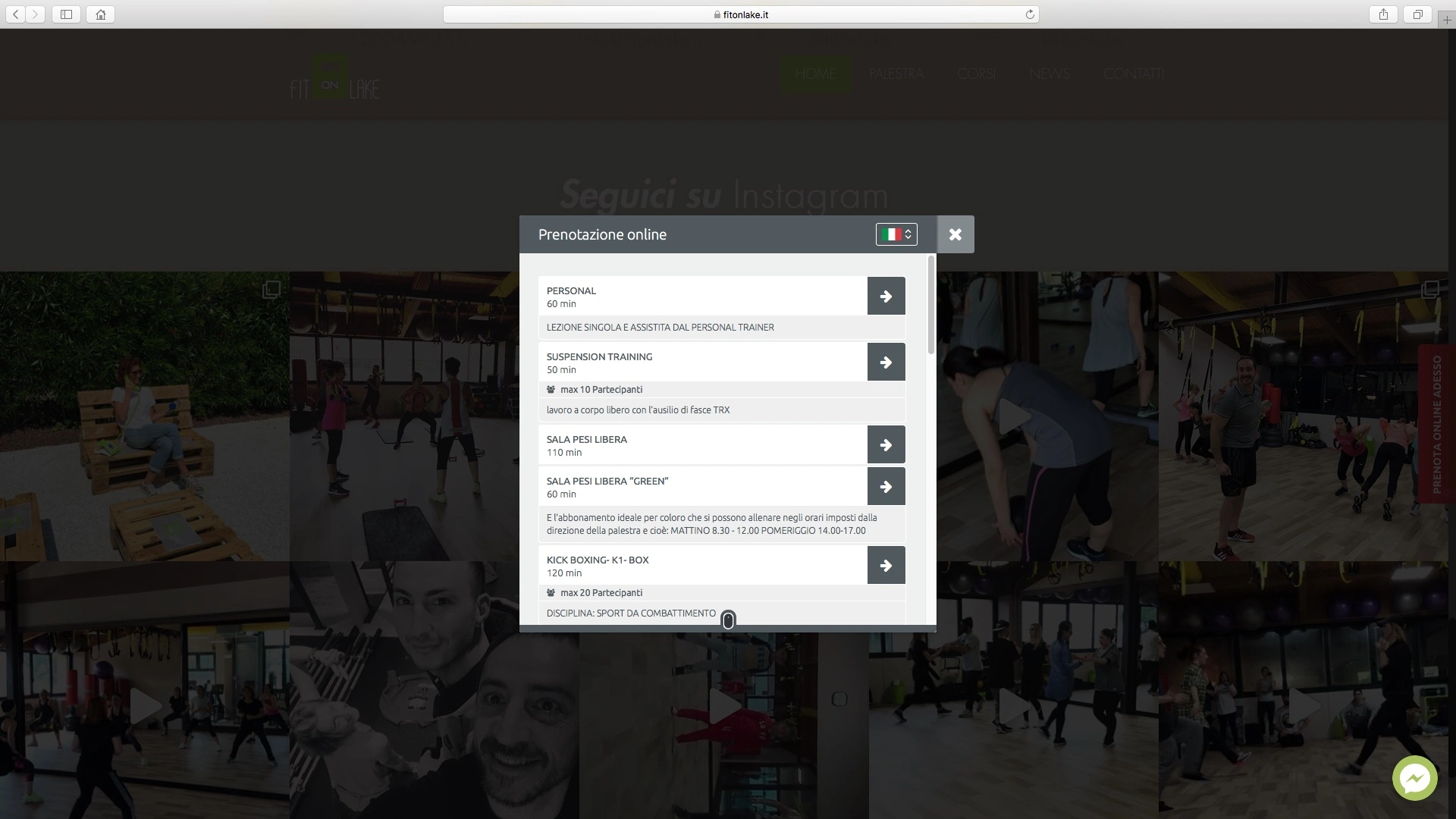The image size is (1456, 819).
Task: Open the Italian flag language selector
Action: pyautogui.click(x=896, y=234)
